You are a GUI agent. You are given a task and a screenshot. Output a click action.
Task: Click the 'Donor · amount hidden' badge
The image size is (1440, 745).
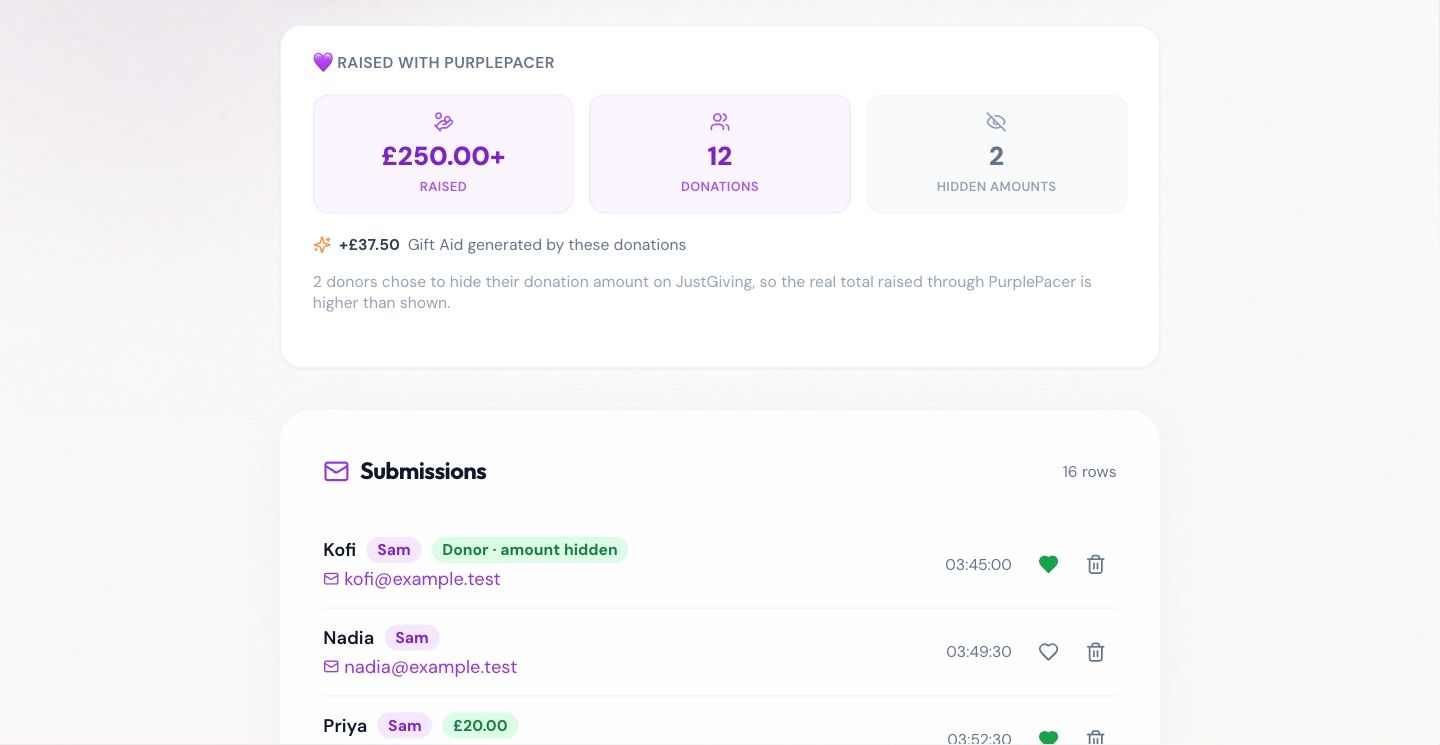(530, 550)
